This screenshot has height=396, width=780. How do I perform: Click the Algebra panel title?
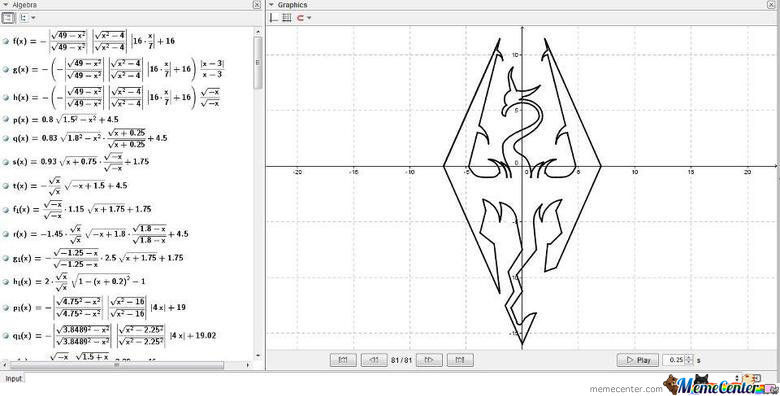pos(24,5)
